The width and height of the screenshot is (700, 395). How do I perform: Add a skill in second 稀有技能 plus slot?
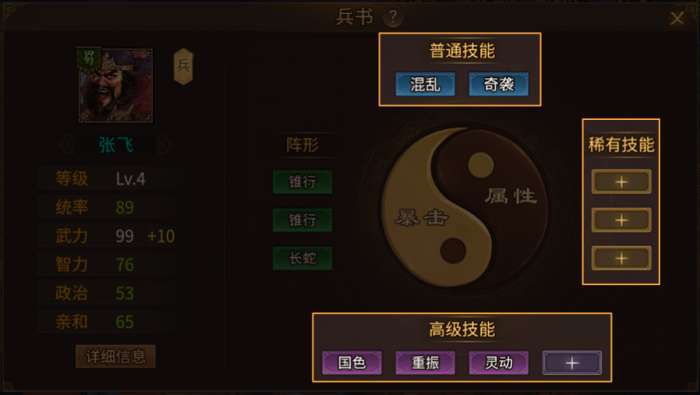[621, 220]
